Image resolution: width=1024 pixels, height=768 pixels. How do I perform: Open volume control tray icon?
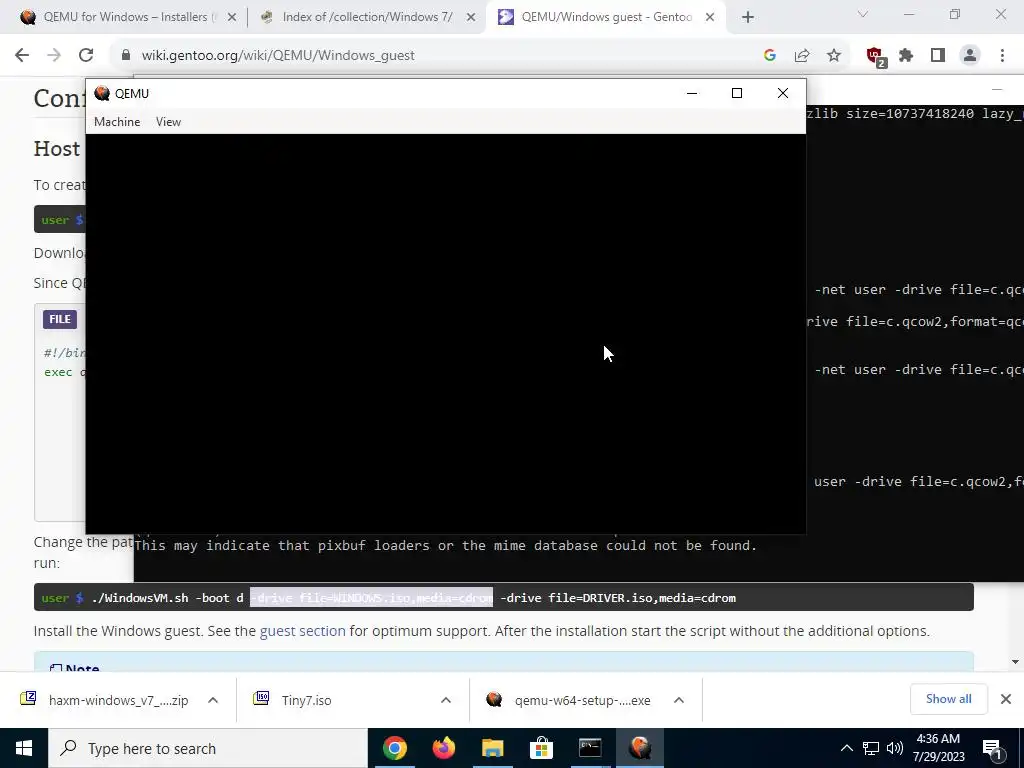(895, 748)
